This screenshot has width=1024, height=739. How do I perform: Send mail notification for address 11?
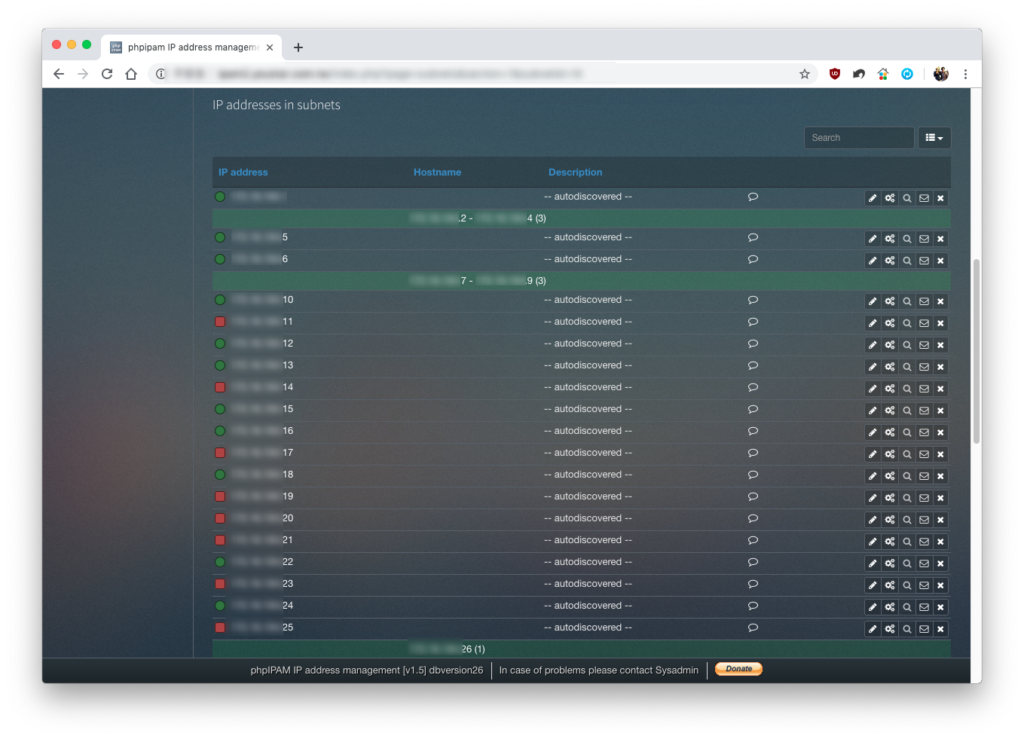tap(924, 323)
